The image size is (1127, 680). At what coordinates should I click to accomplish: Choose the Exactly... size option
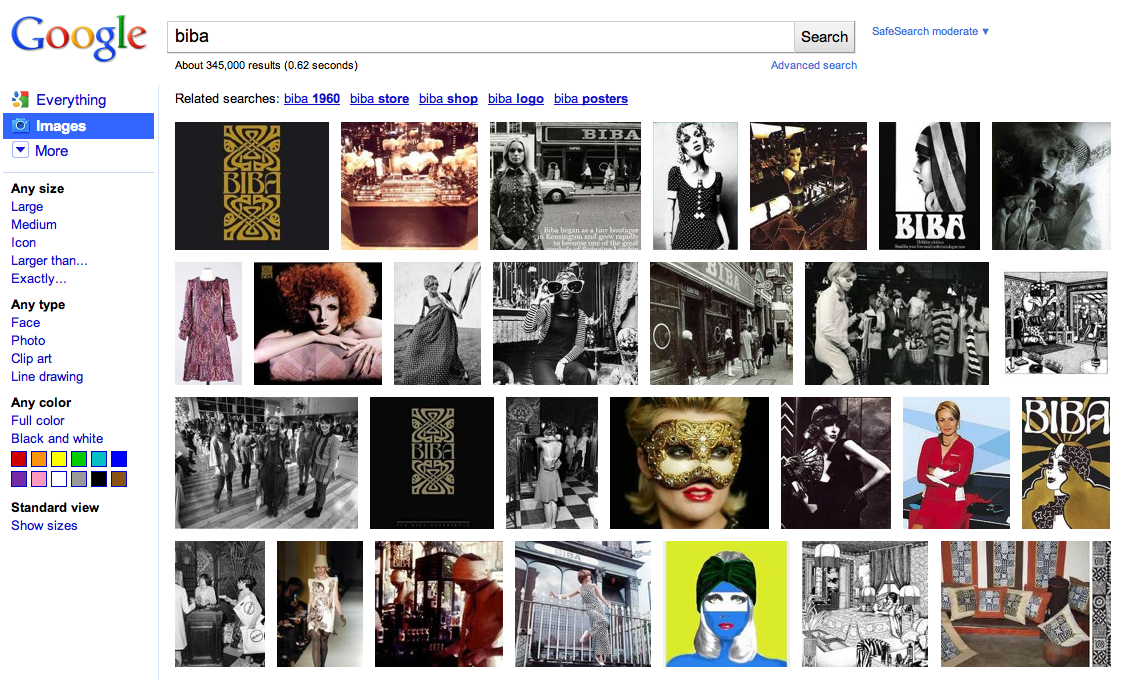(38, 278)
